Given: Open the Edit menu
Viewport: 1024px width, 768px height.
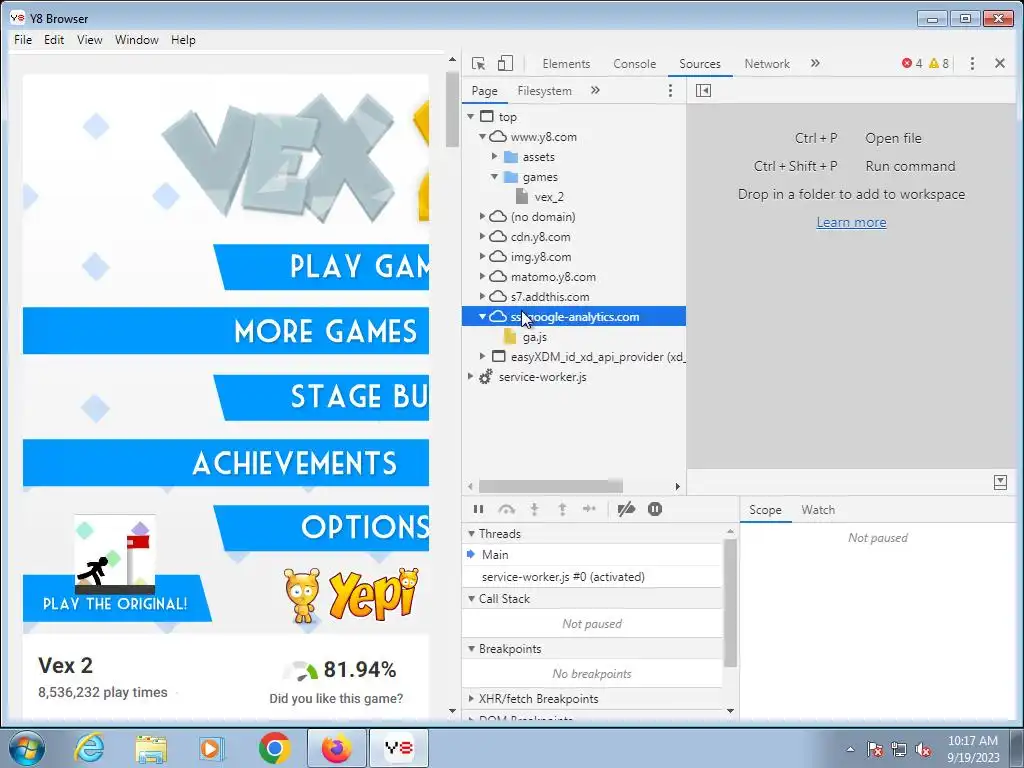Looking at the screenshot, I should [54, 40].
